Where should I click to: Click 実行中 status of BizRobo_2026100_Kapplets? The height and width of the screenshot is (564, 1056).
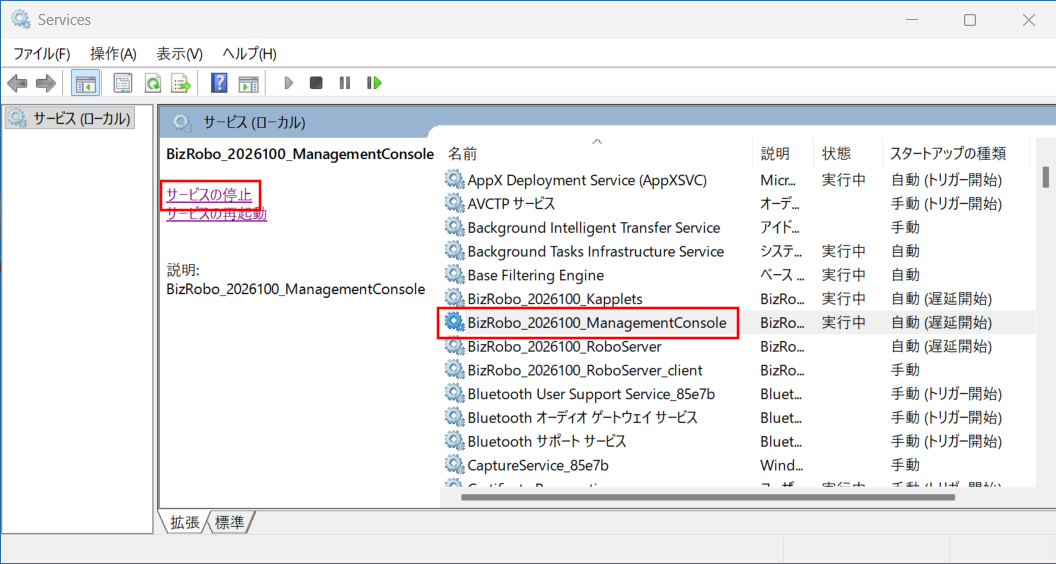tap(844, 299)
